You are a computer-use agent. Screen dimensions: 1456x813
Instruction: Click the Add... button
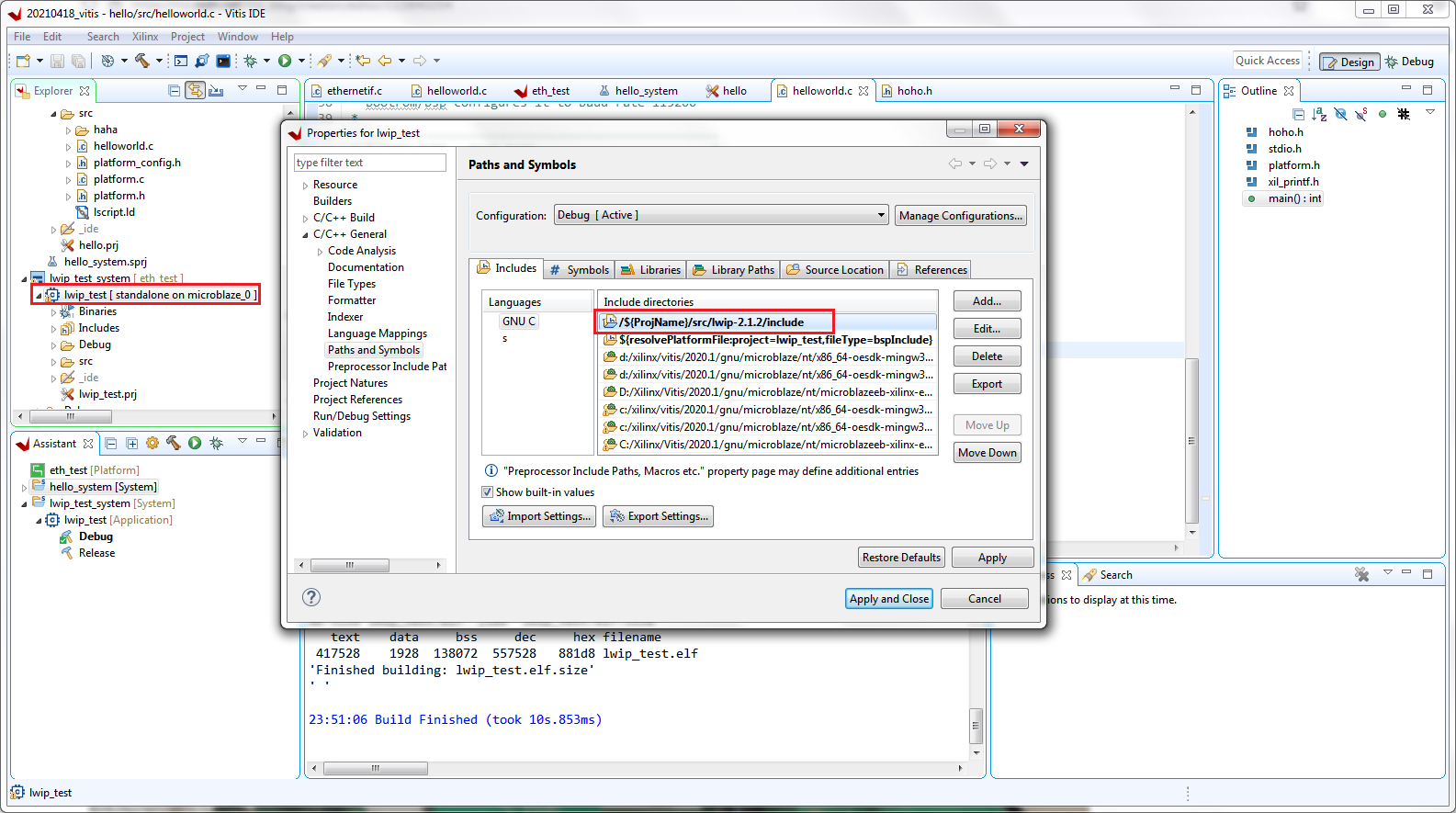[987, 301]
